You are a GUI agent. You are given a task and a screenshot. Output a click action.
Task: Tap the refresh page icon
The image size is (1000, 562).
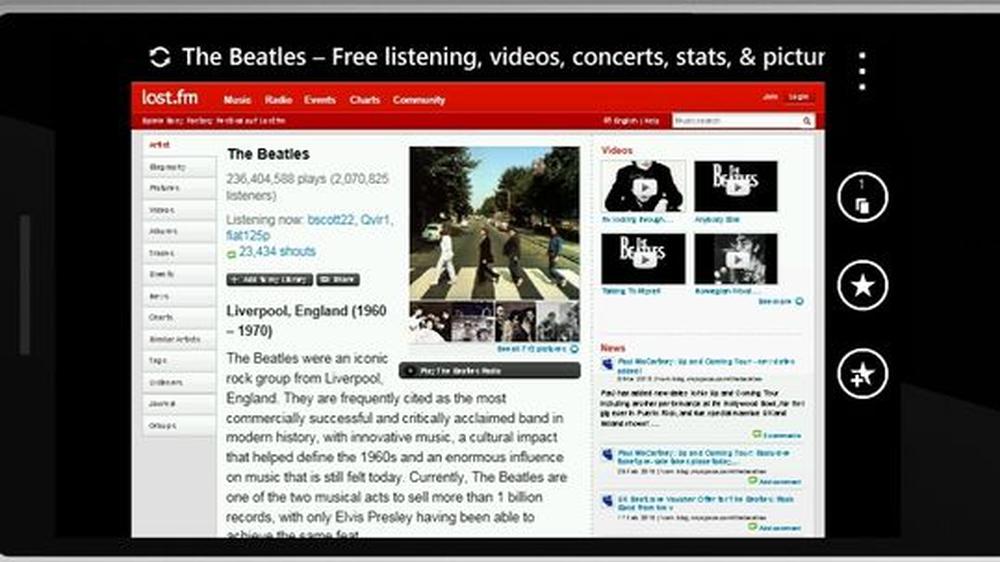[159, 57]
